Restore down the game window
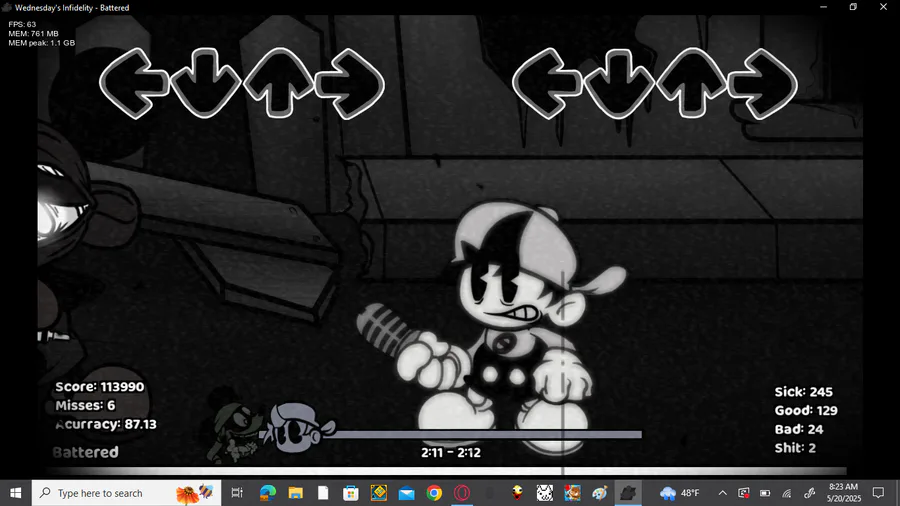The image size is (900, 506). [x=854, y=7]
